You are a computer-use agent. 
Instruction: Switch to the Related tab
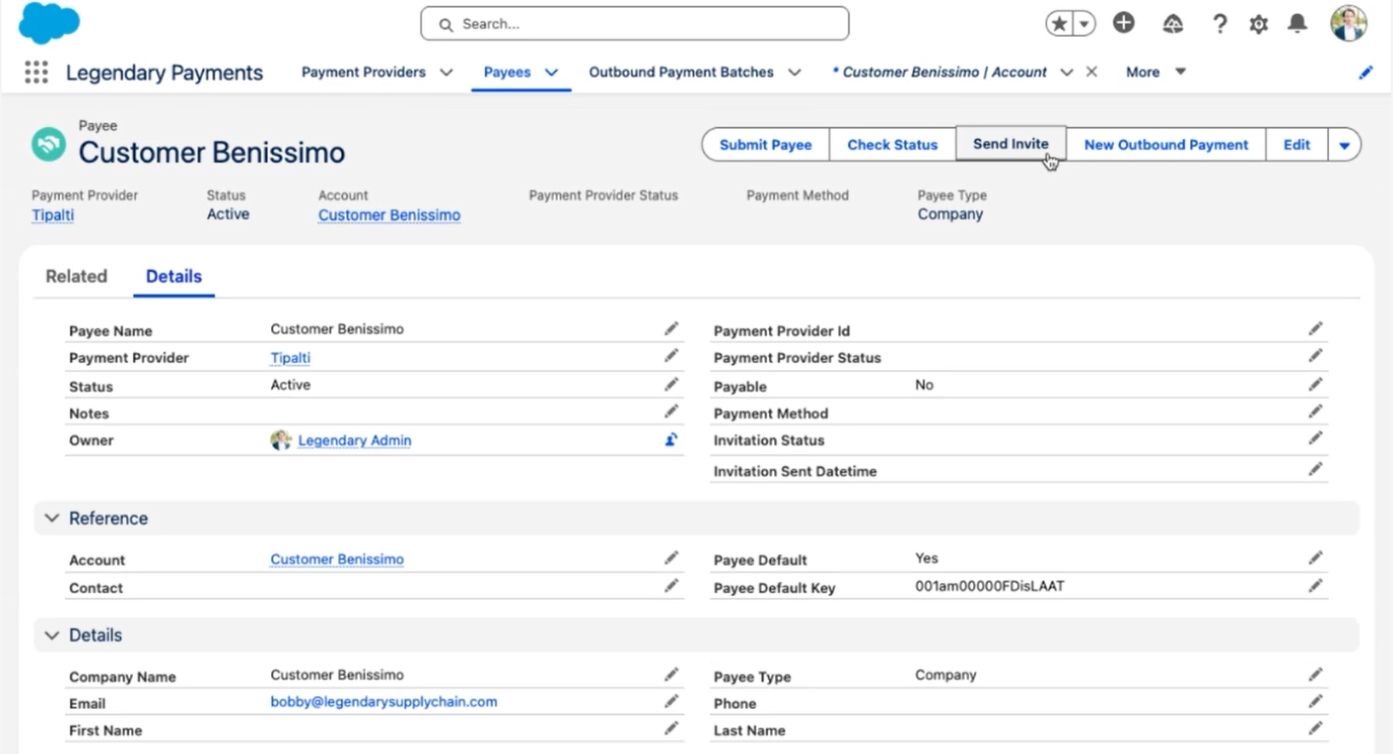point(76,277)
